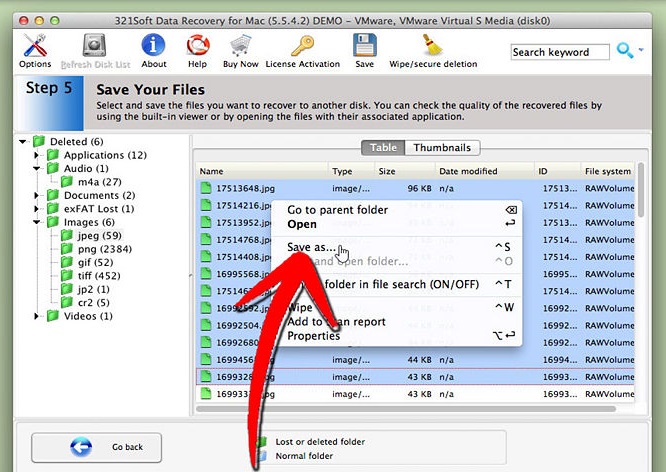Image resolution: width=666 pixels, height=472 pixels.
Task: Click the vertical scrollbar of file table
Action: coord(641,190)
